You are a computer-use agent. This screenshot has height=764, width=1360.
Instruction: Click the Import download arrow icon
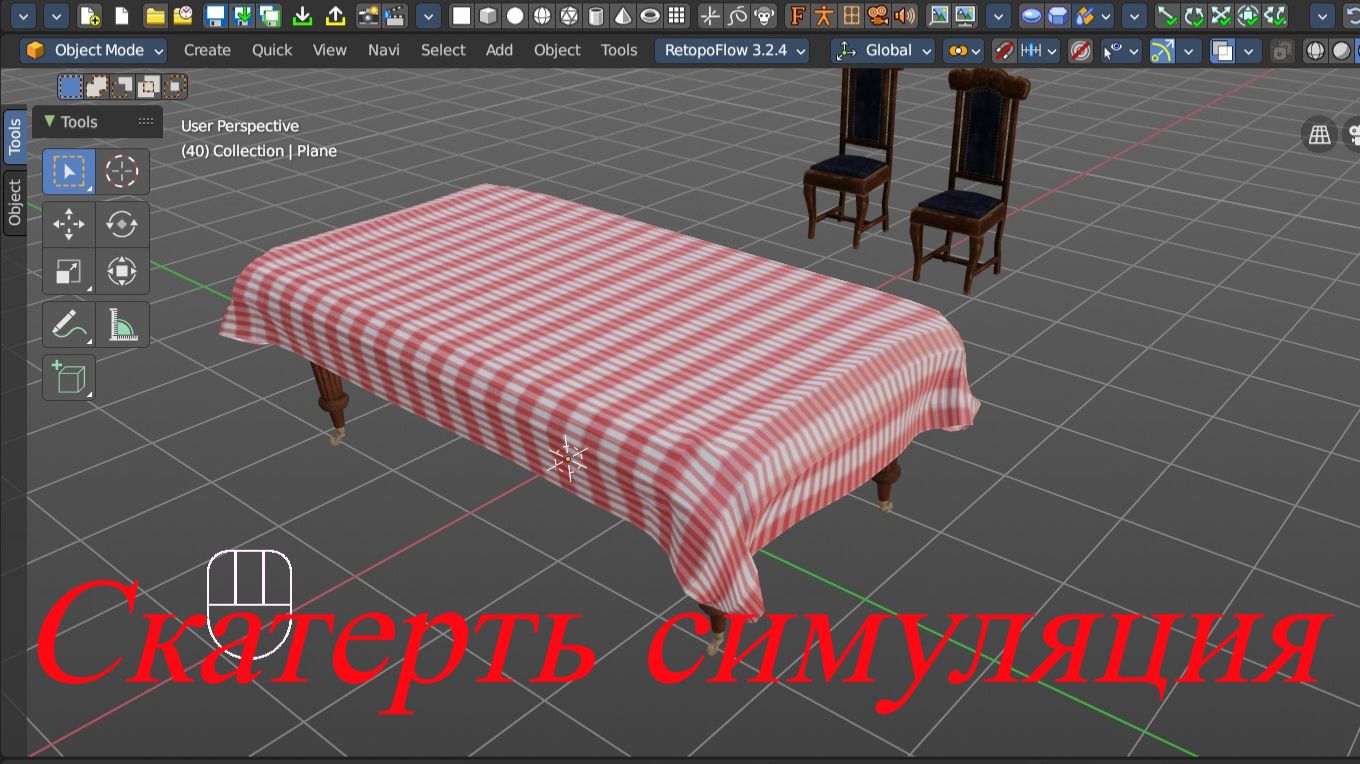[303, 16]
